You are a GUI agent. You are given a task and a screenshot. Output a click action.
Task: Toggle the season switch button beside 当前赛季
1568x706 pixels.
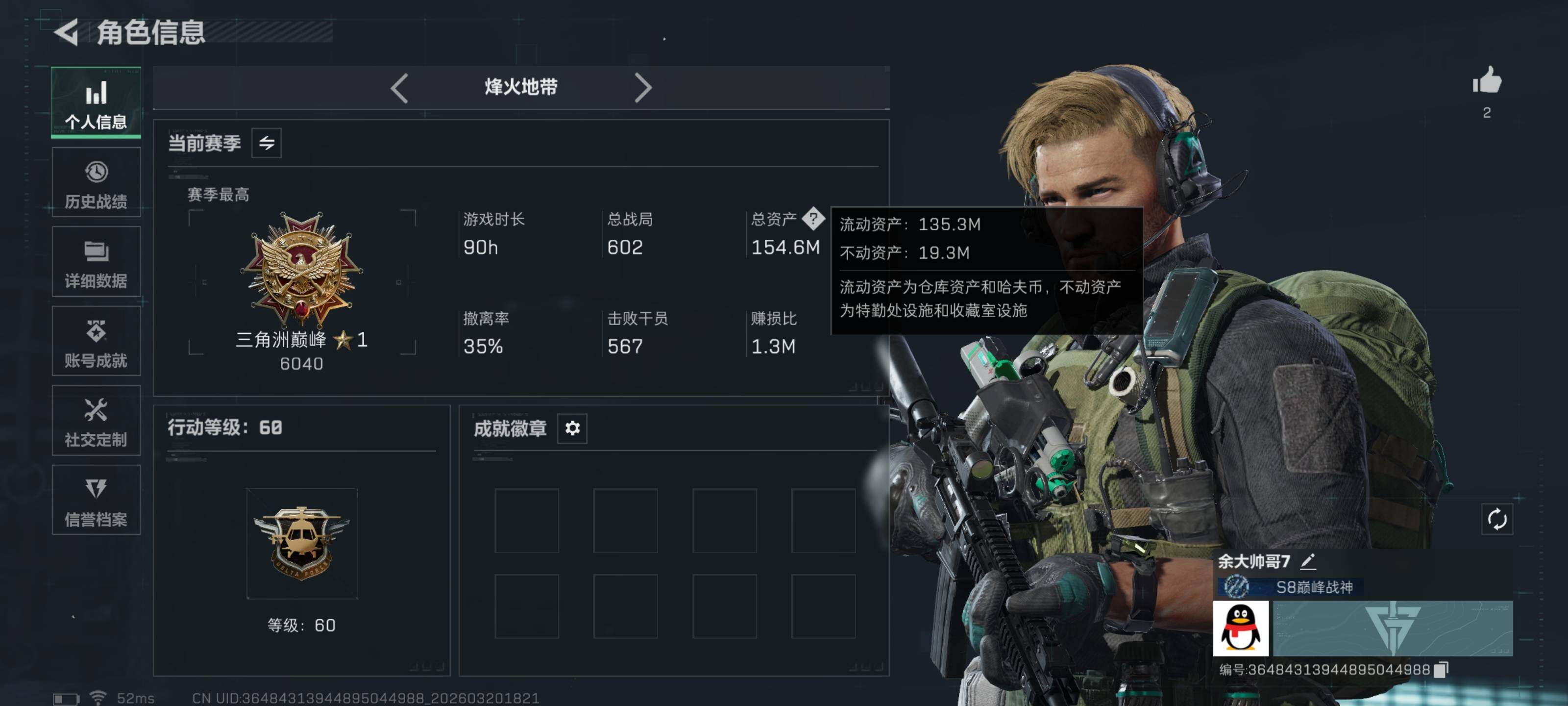(x=267, y=143)
